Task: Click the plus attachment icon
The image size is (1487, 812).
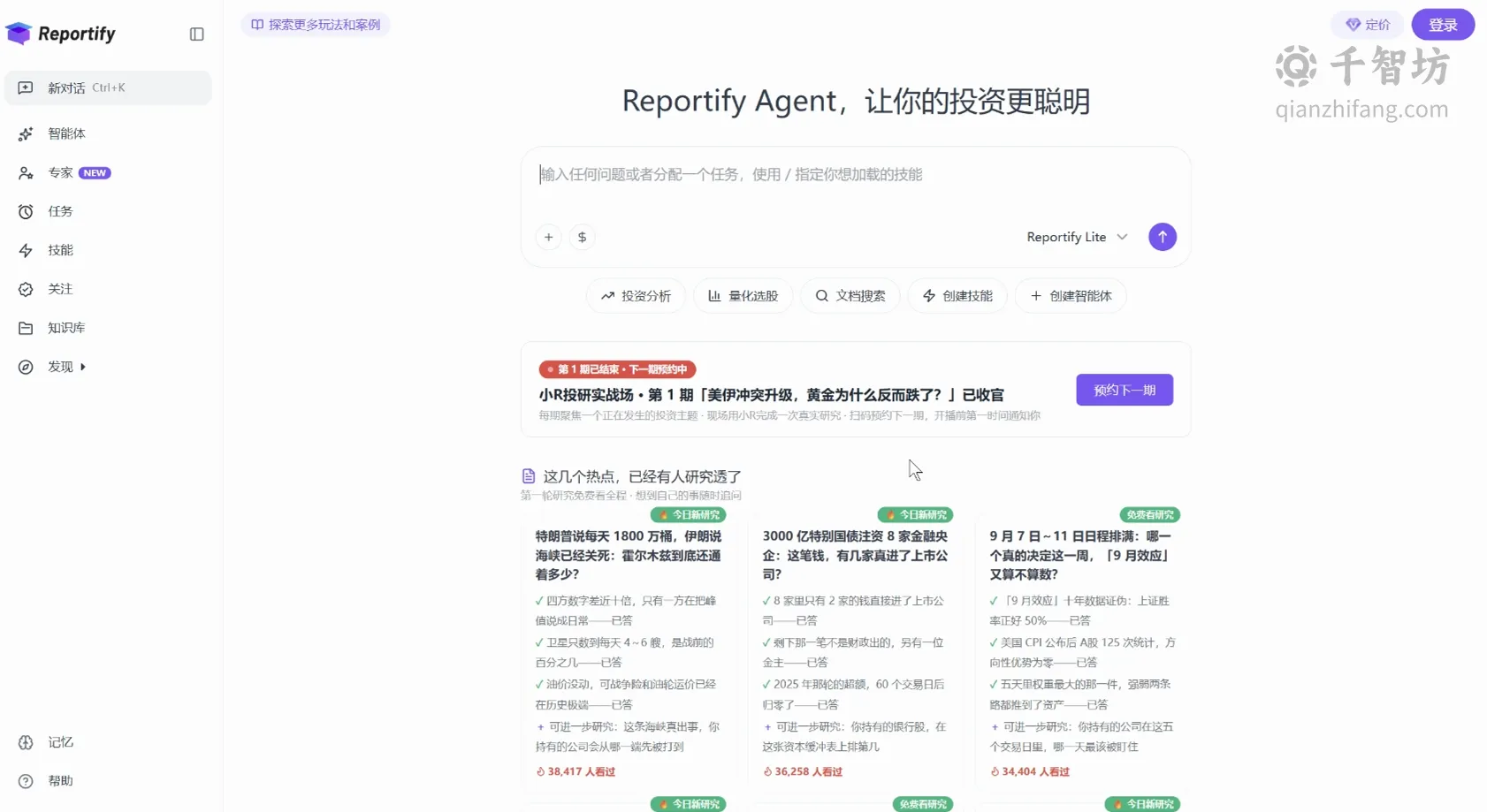Action: 549,237
